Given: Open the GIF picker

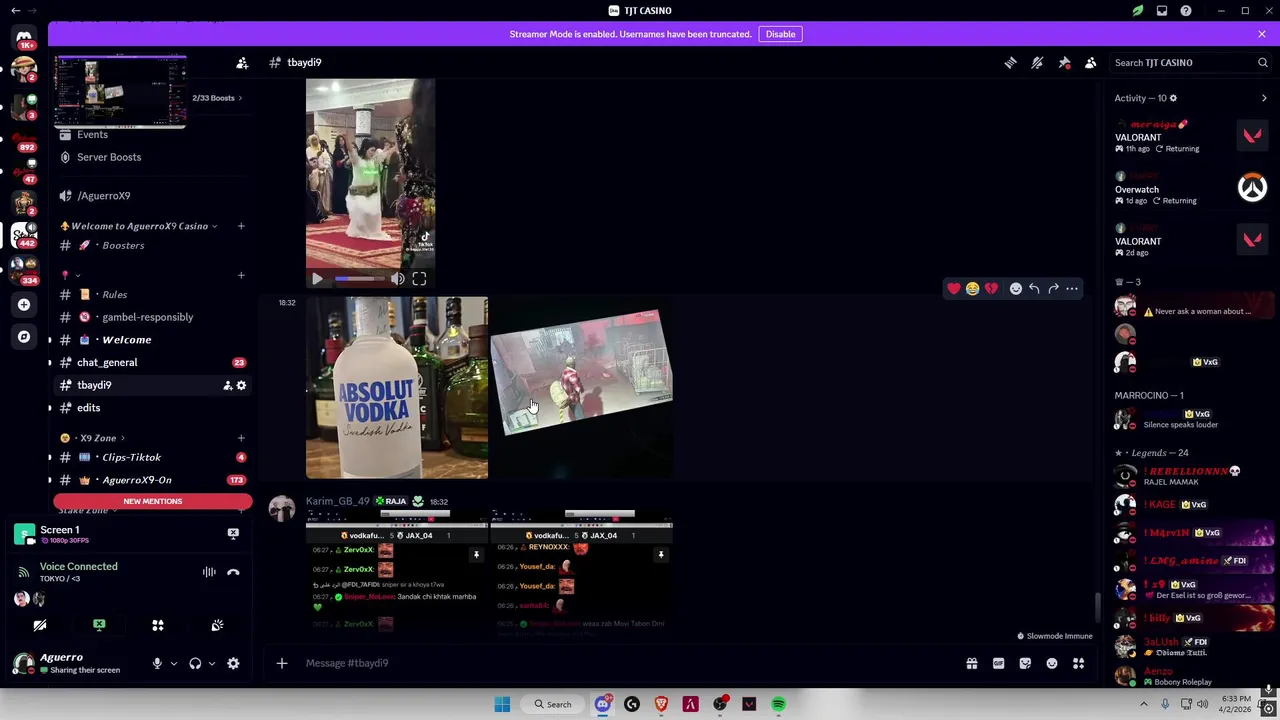Looking at the screenshot, I should [998, 663].
